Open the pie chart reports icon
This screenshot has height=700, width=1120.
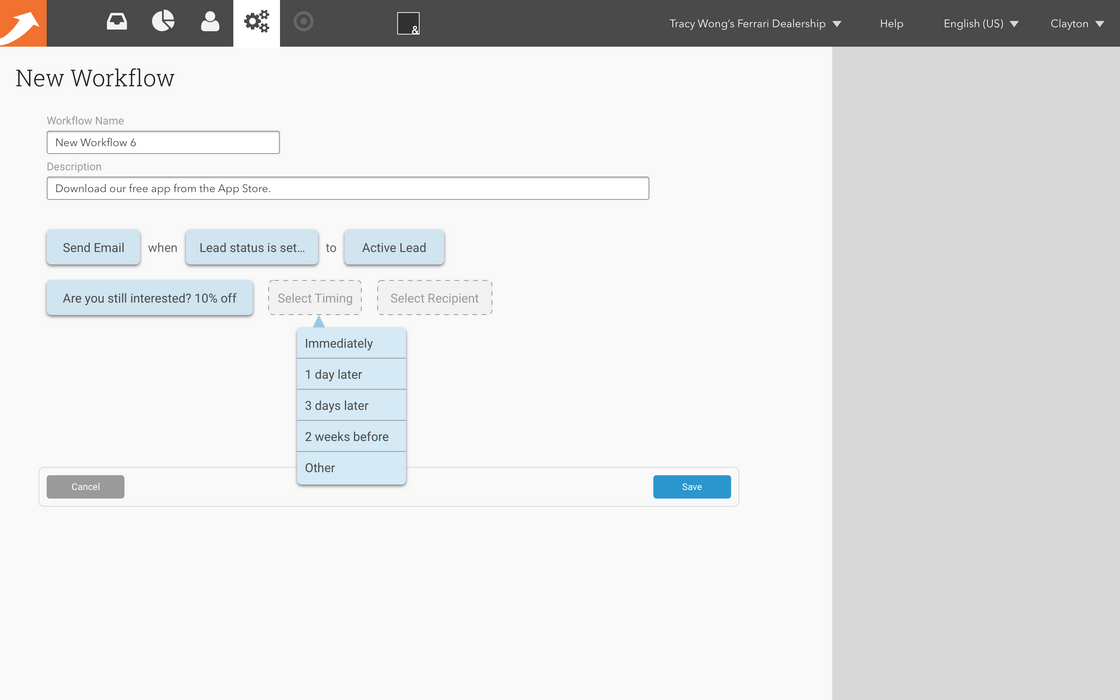[x=163, y=21]
